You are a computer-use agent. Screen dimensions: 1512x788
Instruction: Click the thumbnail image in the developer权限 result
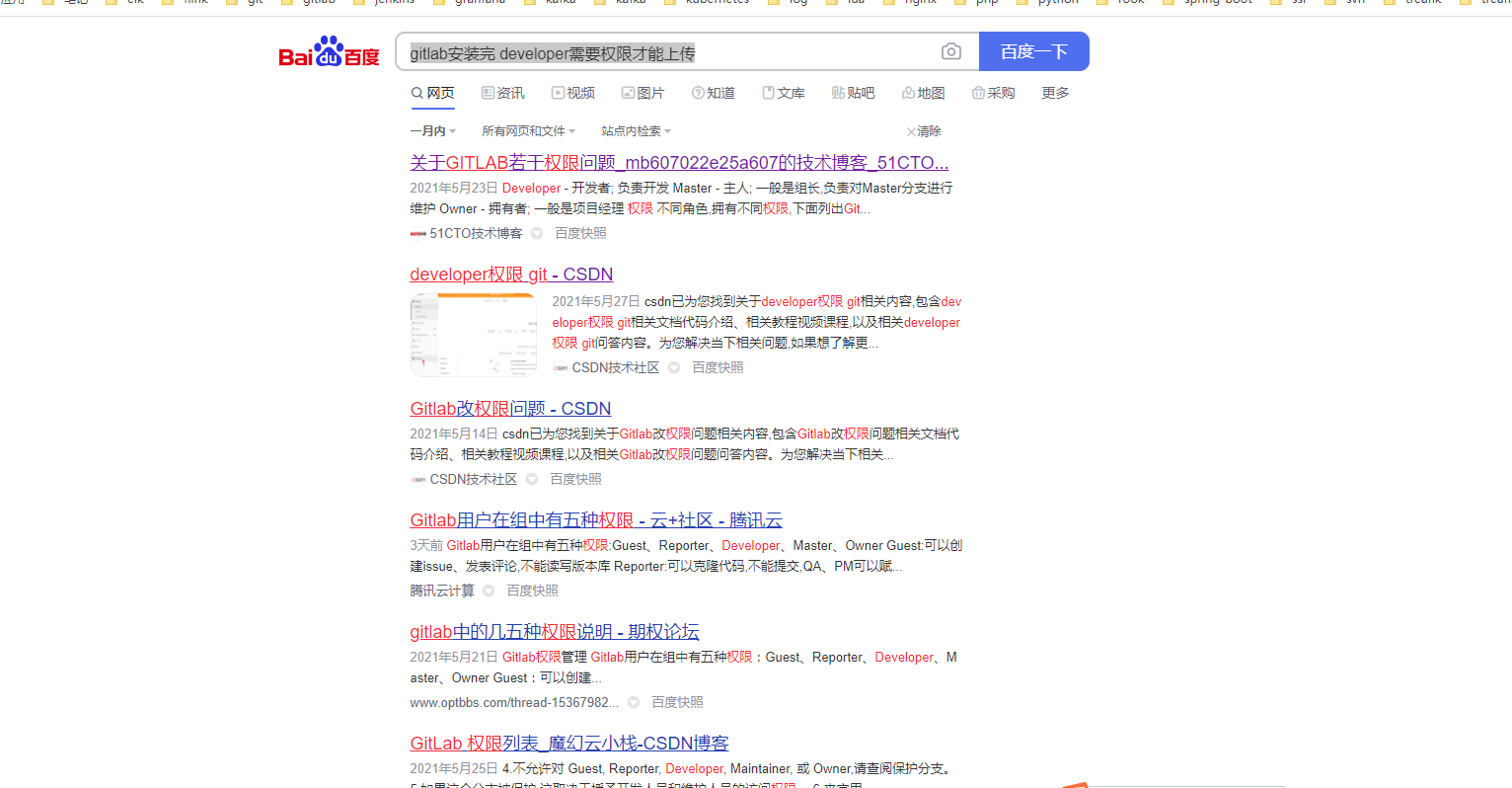pos(473,334)
